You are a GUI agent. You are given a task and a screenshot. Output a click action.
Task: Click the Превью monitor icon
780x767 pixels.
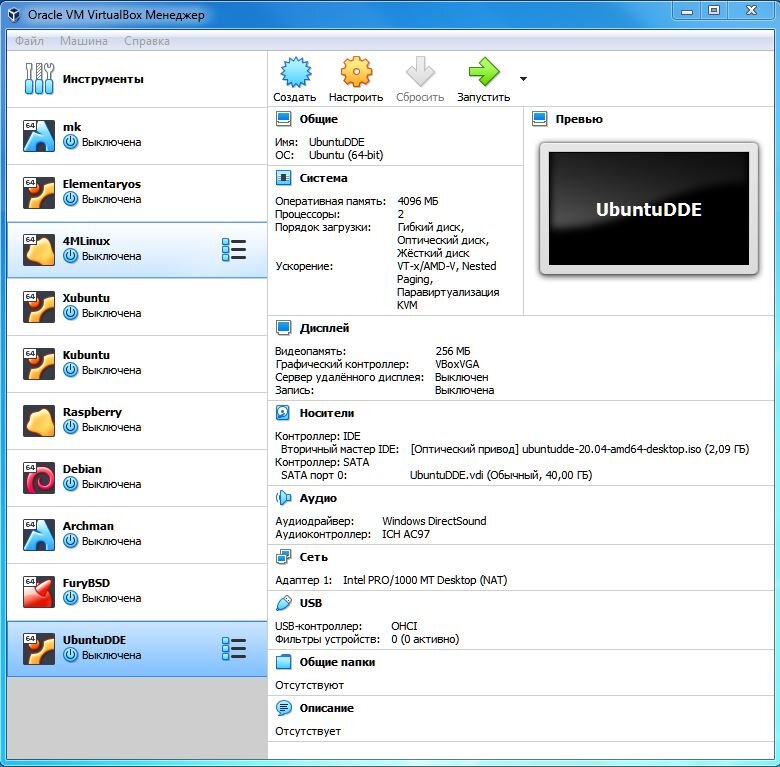540,119
